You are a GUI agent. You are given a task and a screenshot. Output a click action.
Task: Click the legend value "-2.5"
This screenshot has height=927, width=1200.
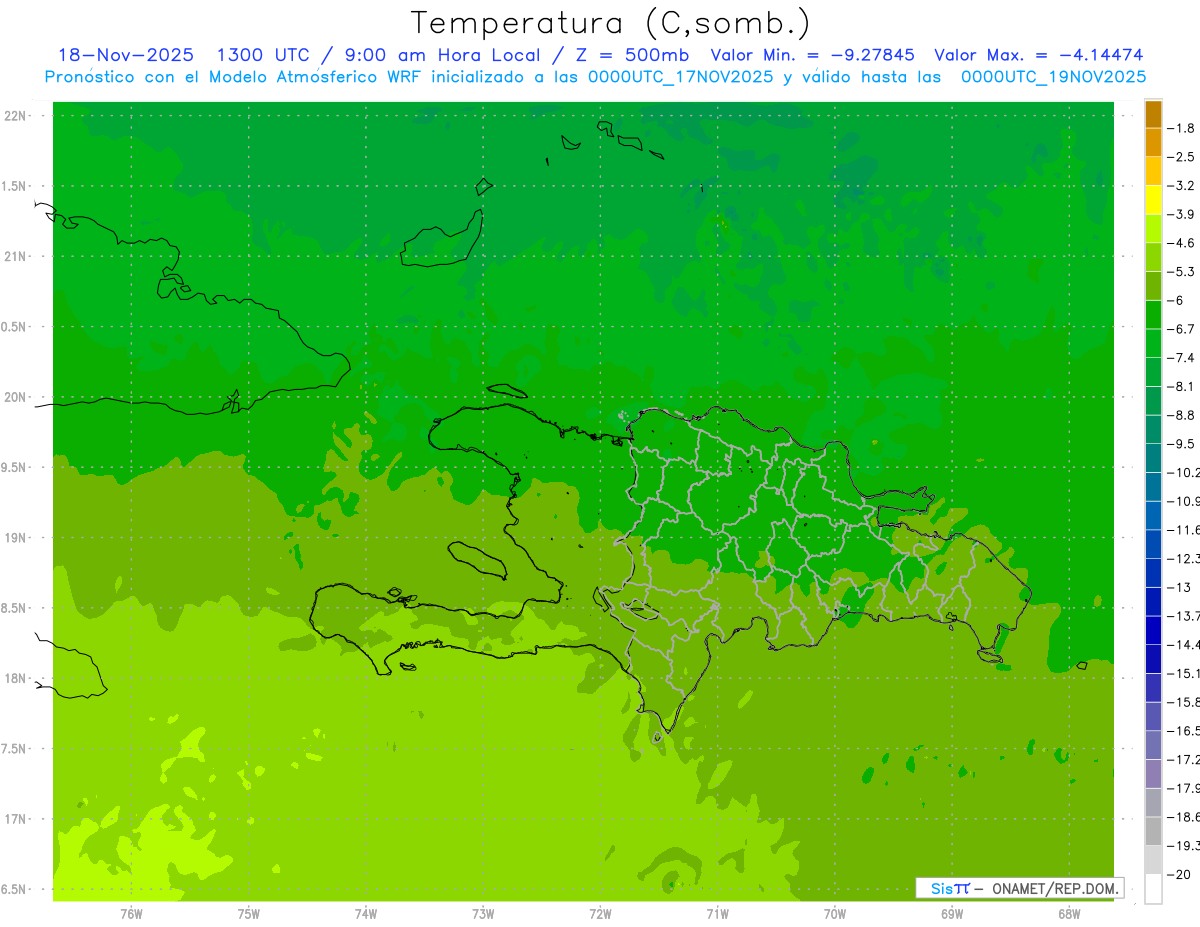[1183, 157]
